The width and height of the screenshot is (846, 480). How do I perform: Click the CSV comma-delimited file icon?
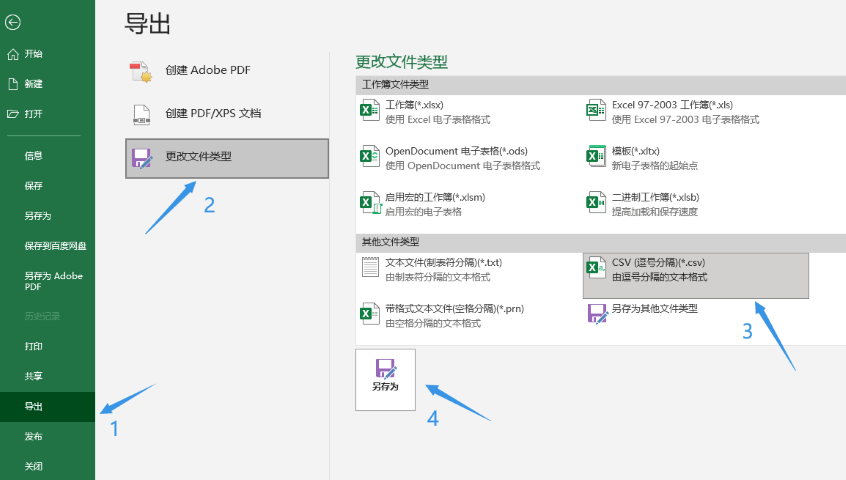coord(596,267)
